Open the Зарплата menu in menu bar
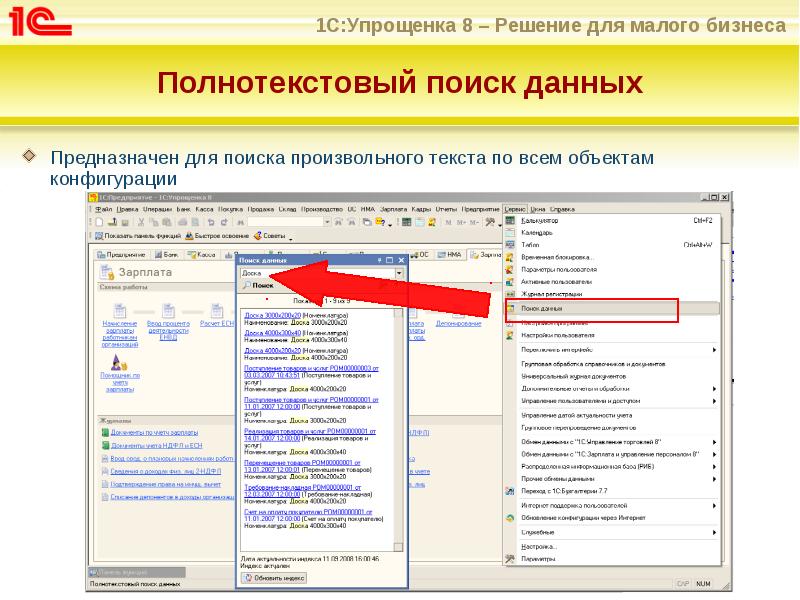The image size is (800, 600). point(393,209)
